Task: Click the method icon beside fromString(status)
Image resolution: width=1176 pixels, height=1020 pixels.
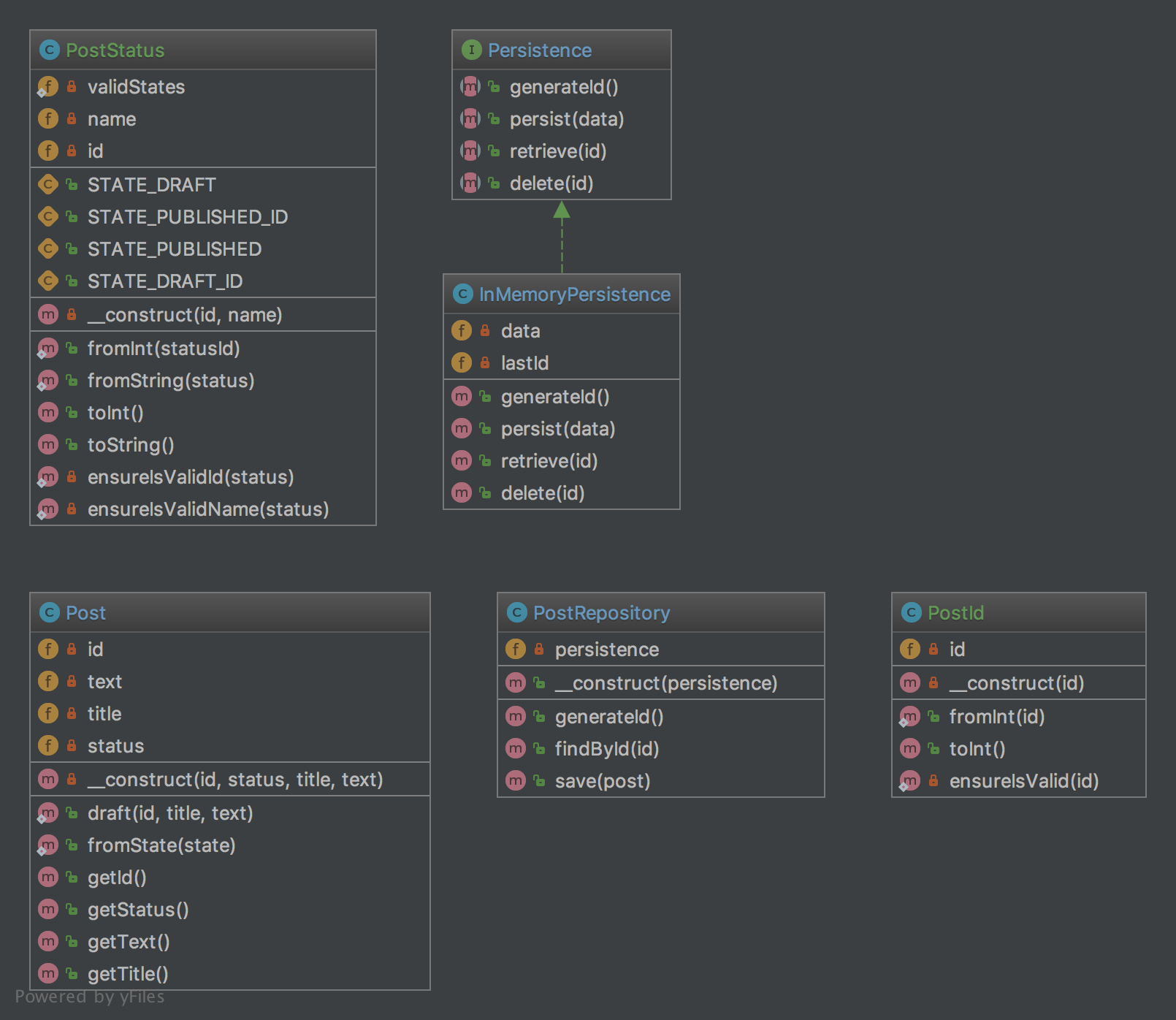Action: [47, 381]
